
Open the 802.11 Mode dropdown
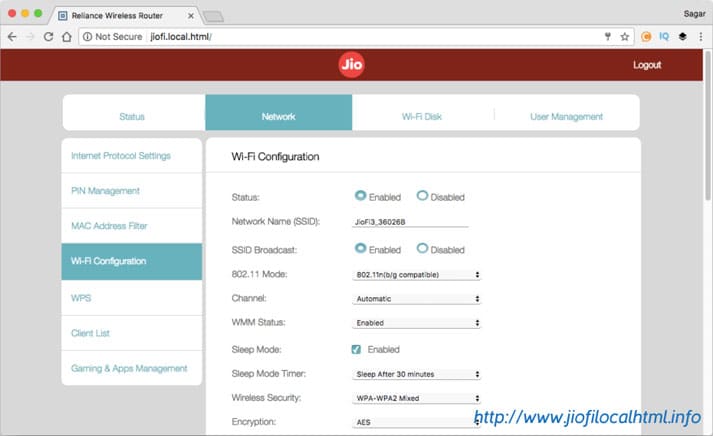(x=416, y=275)
